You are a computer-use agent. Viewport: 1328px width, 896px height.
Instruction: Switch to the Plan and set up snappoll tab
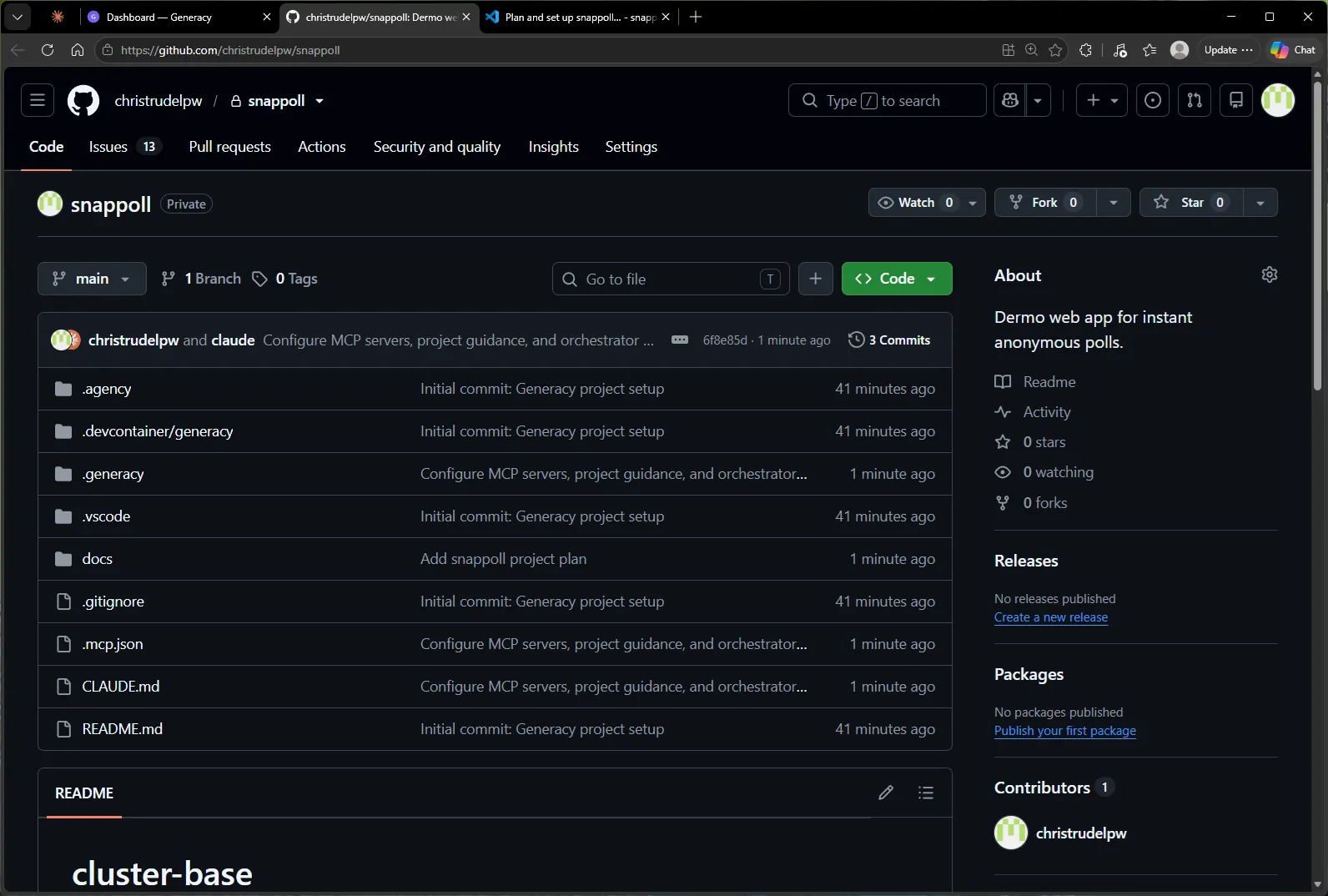click(x=579, y=17)
